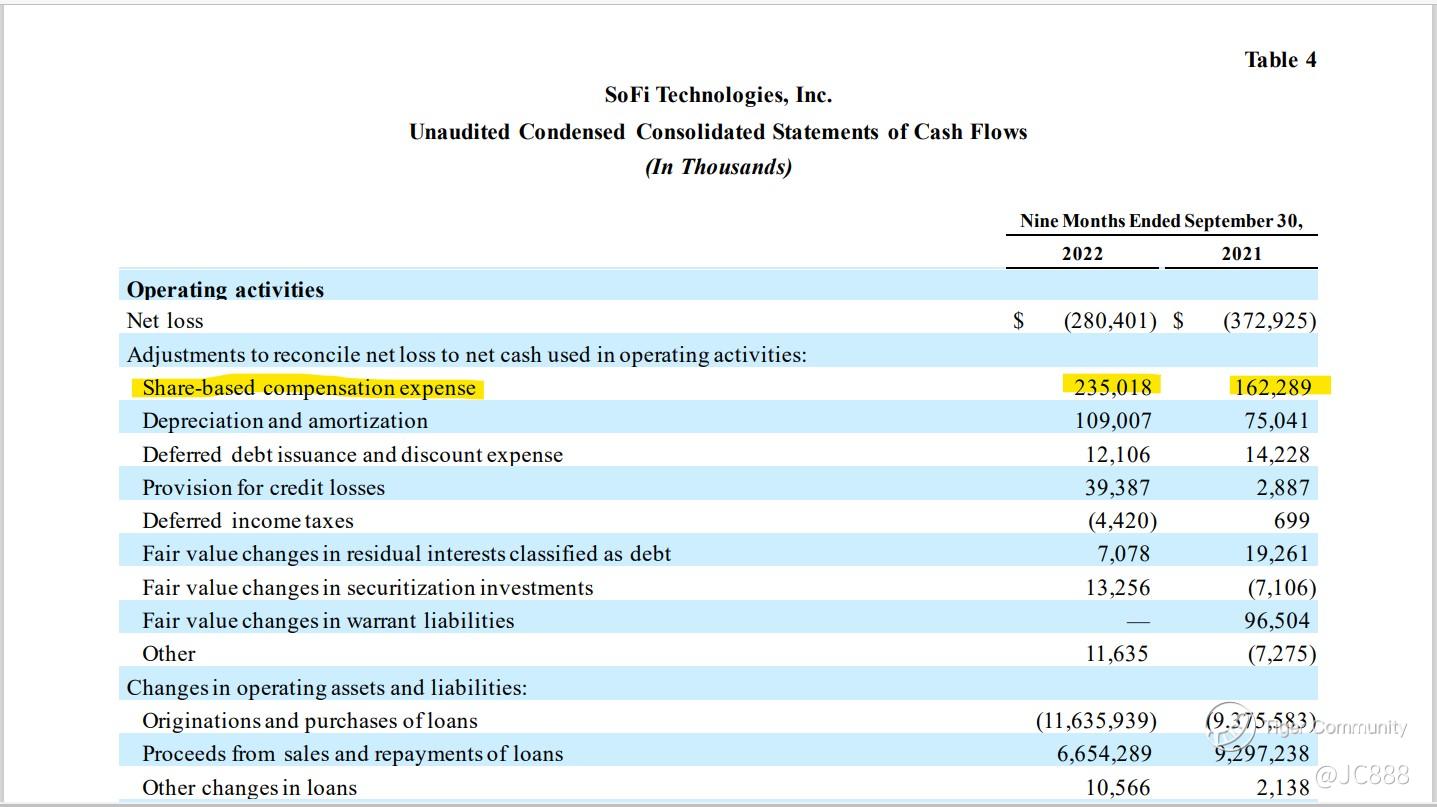This screenshot has height=807, width=1437.
Task: Select 'Share-based compensation expense' highlighted label
Action: click(309, 388)
